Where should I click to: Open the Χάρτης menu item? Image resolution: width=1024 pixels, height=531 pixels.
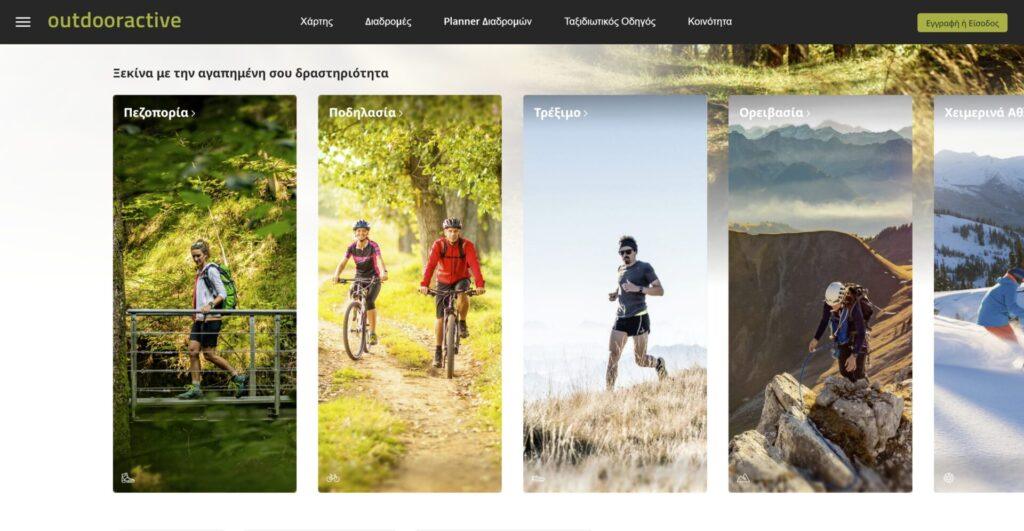pyautogui.click(x=316, y=22)
